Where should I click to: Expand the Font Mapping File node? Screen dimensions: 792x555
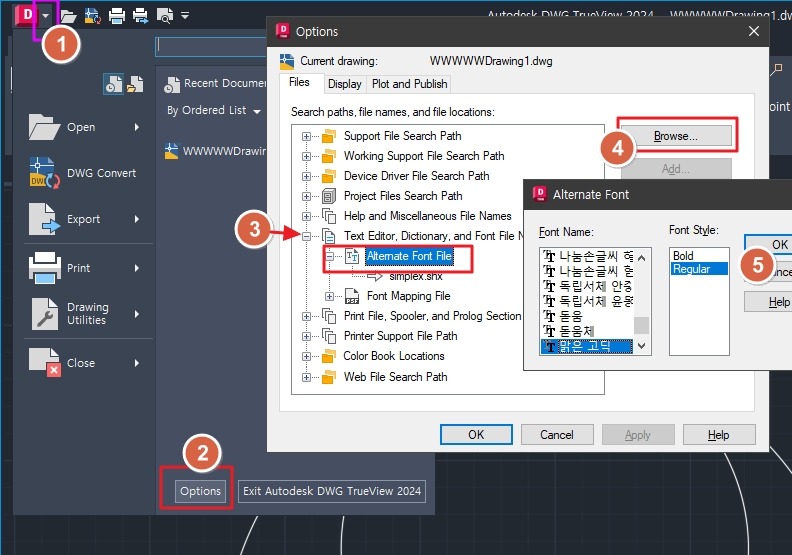click(x=329, y=296)
